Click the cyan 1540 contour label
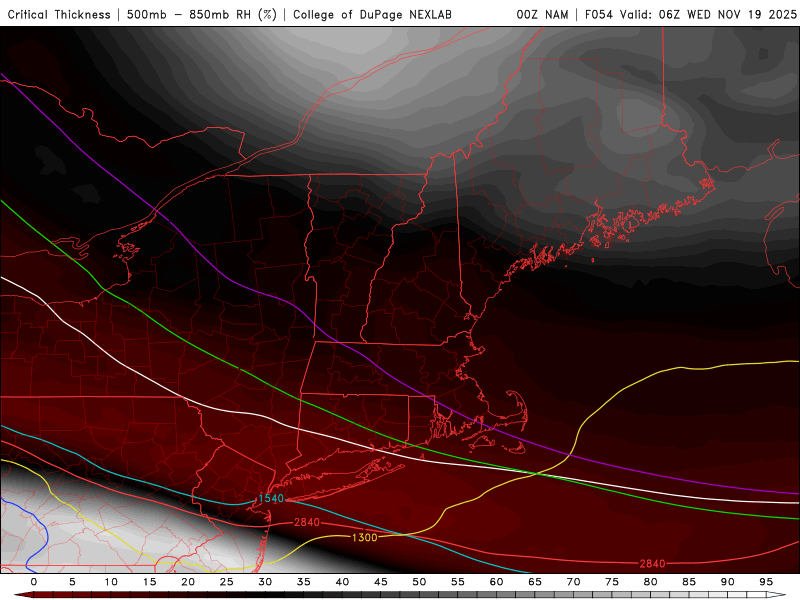Viewport: 800px width, 600px height. (x=271, y=498)
